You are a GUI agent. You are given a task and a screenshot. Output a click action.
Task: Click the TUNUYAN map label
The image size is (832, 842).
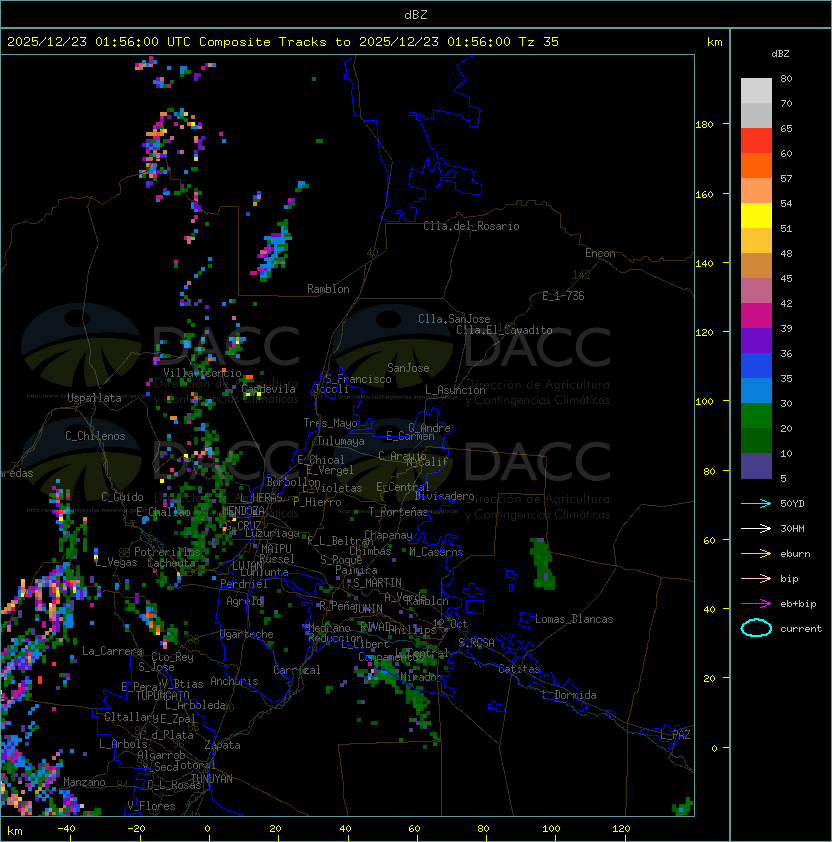tap(212, 779)
